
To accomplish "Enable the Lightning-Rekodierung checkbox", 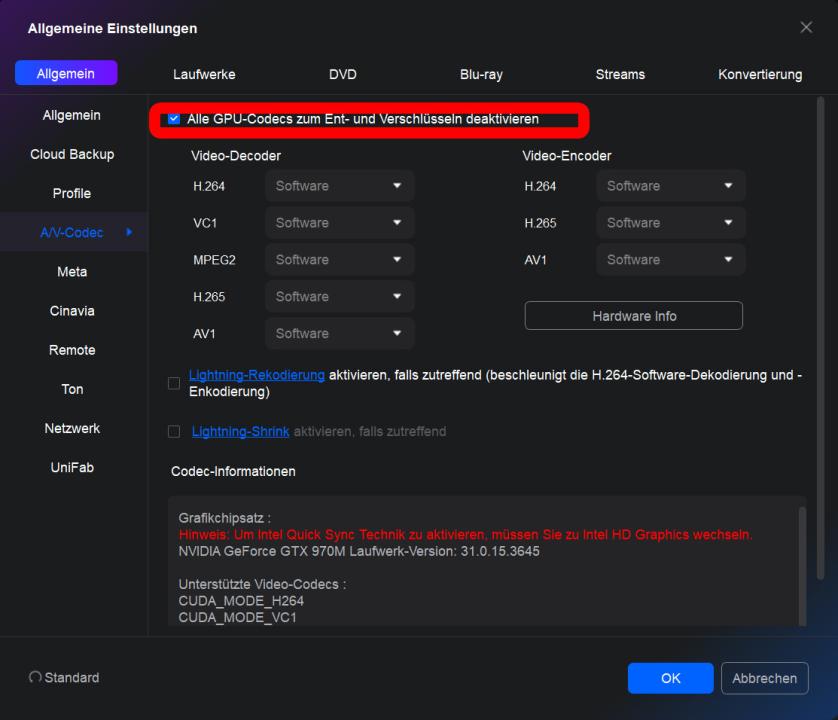I will click(x=175, y=383).
